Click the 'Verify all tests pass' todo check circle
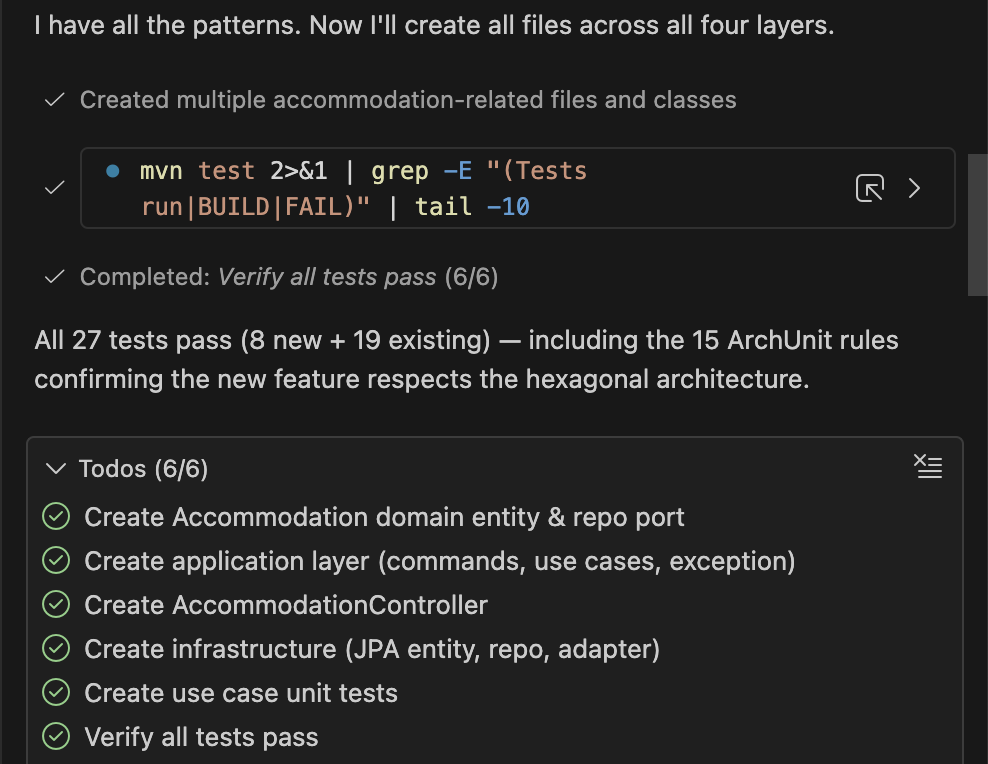This screenshot has width=988, height=764. 56,738
